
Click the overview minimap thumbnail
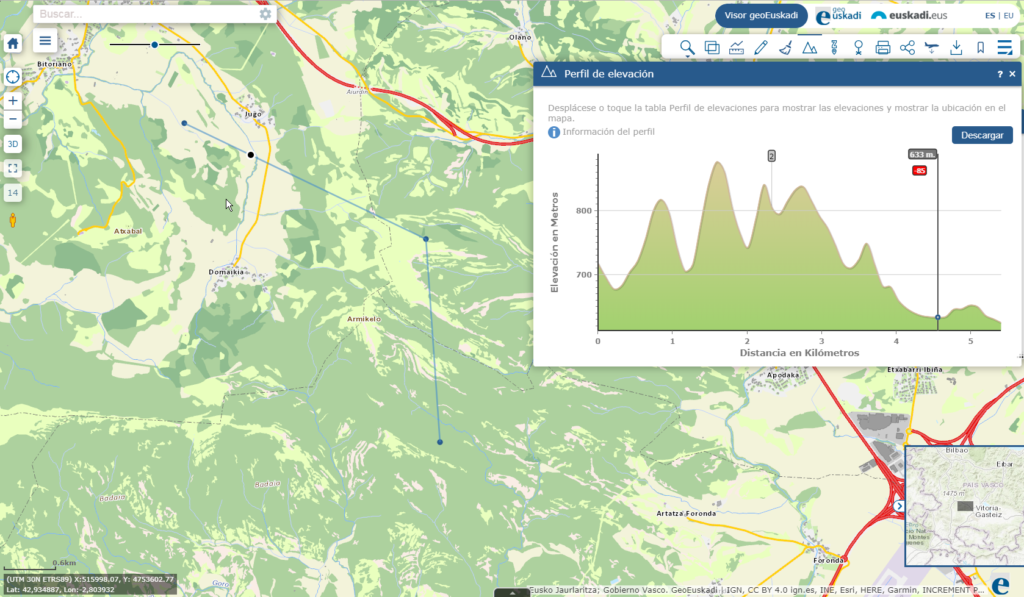965,506
